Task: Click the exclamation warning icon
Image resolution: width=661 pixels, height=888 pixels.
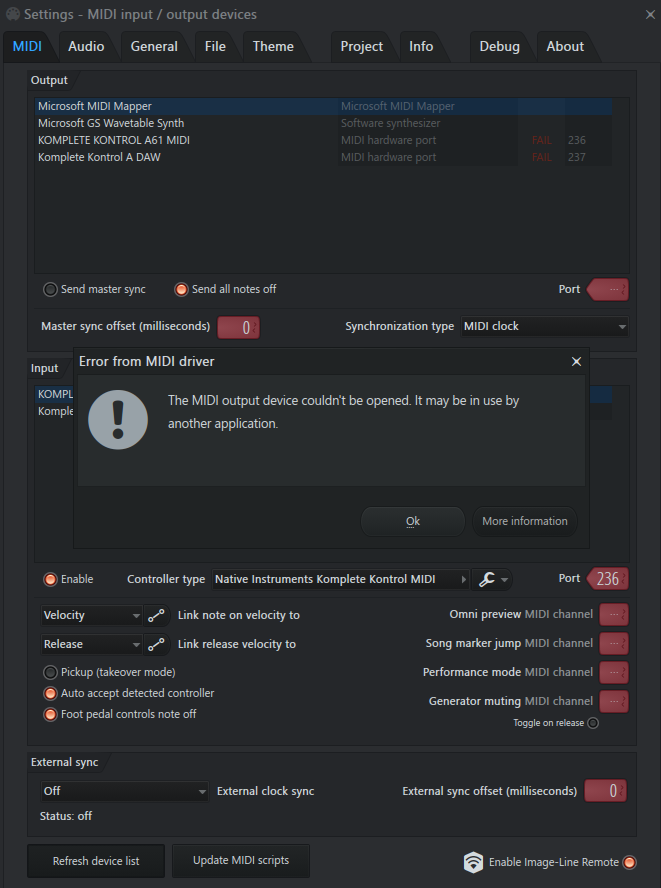Action: click(118, 420)
